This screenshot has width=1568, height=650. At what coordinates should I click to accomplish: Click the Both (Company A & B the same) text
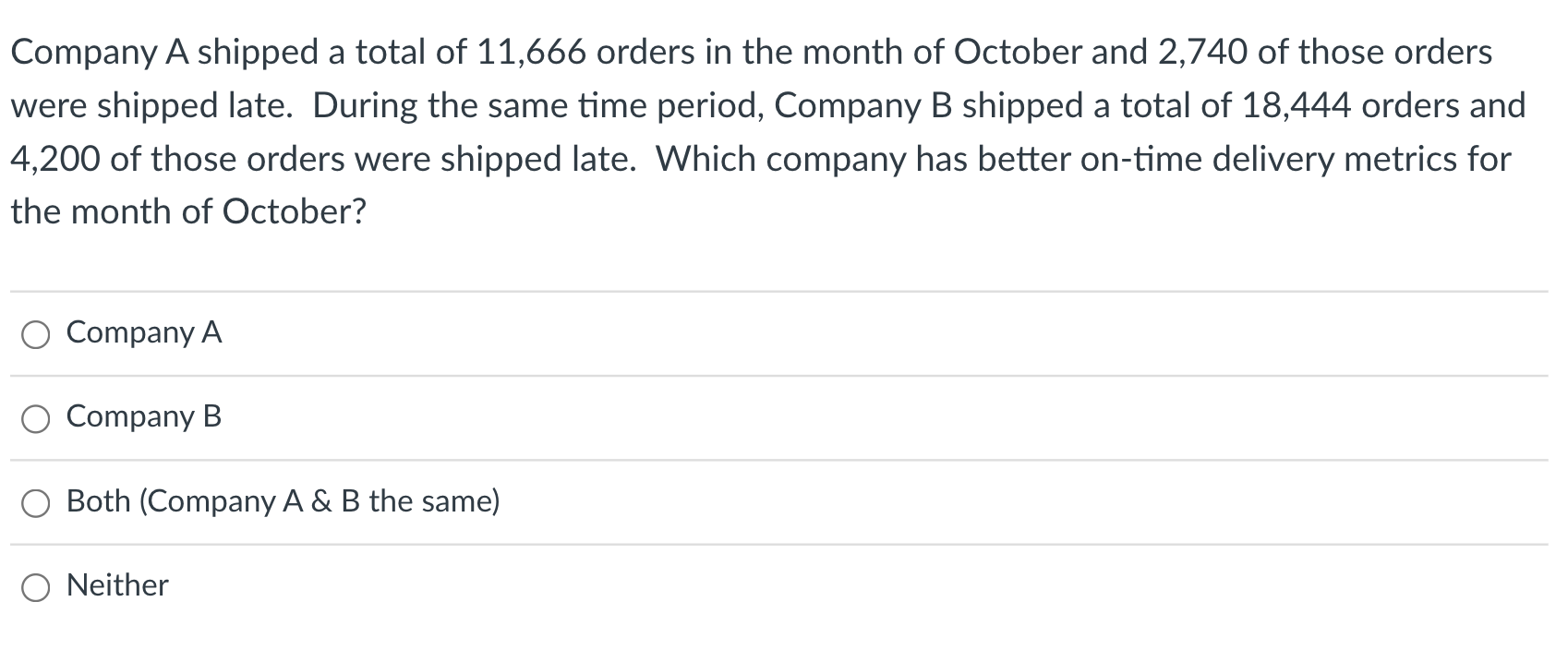283,502
